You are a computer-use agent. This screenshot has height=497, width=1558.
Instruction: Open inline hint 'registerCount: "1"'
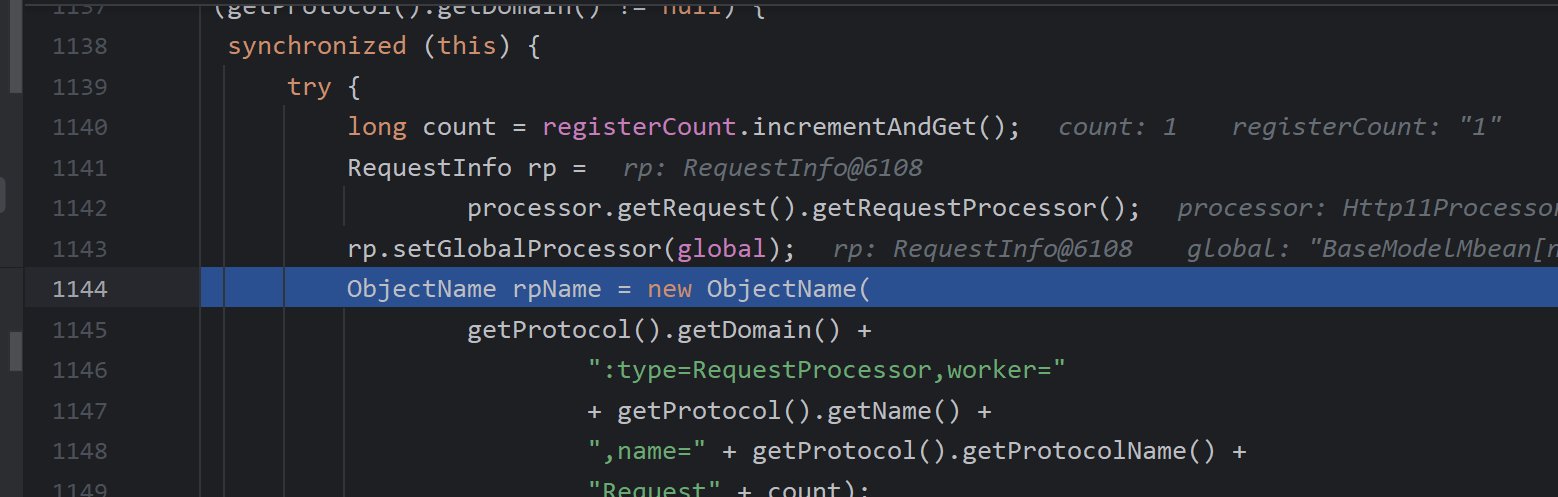[x=1366, y=127]
